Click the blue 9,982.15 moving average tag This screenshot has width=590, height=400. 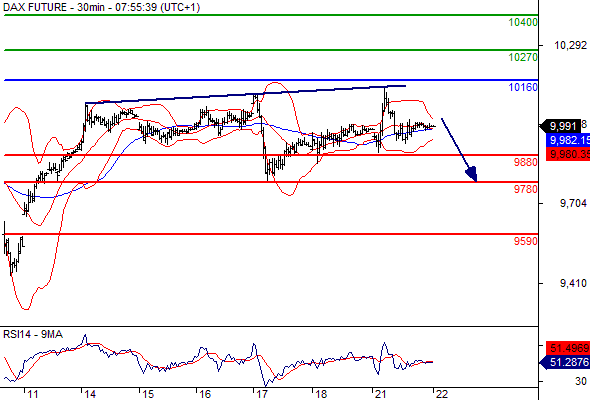point(568,140)
